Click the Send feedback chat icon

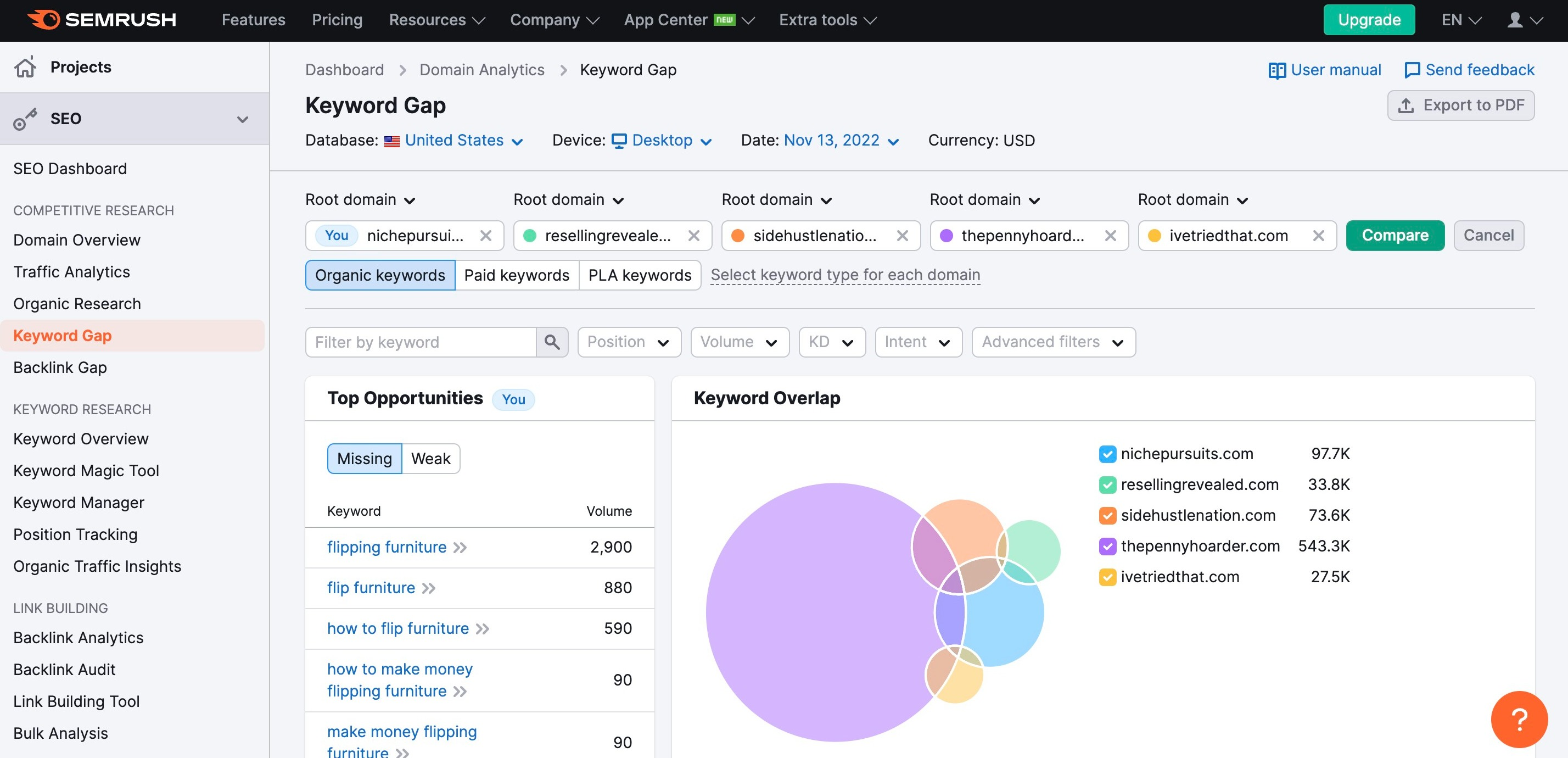[1412, 71]
